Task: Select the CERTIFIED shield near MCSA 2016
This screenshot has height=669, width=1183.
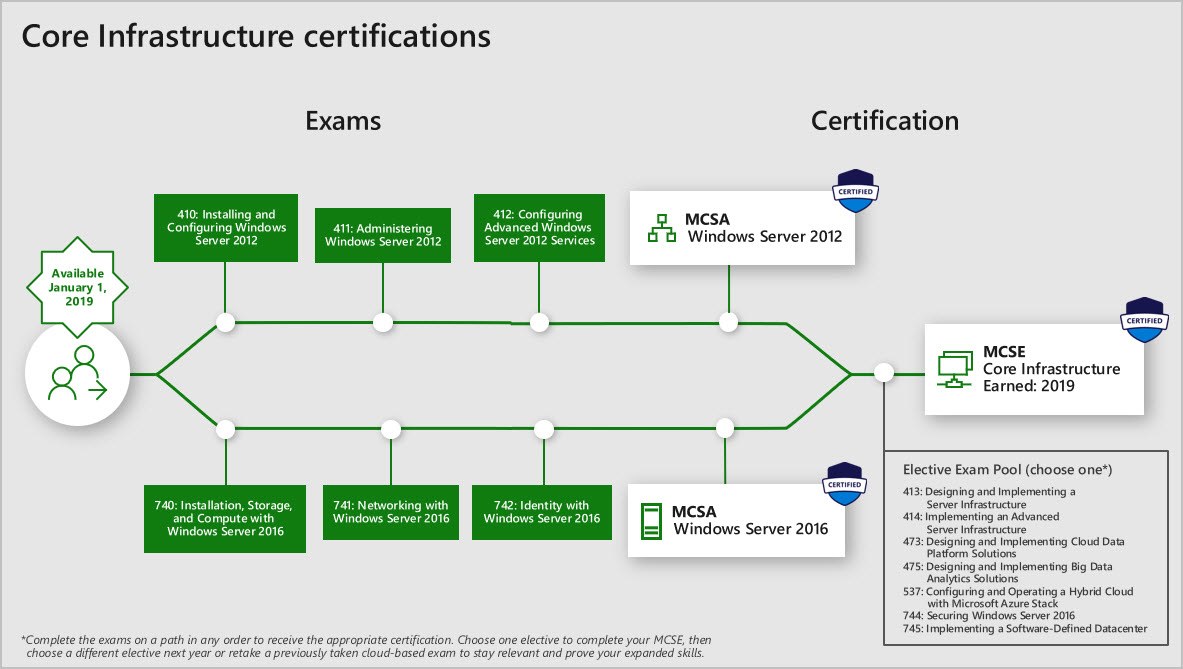Action: (844, 485)
